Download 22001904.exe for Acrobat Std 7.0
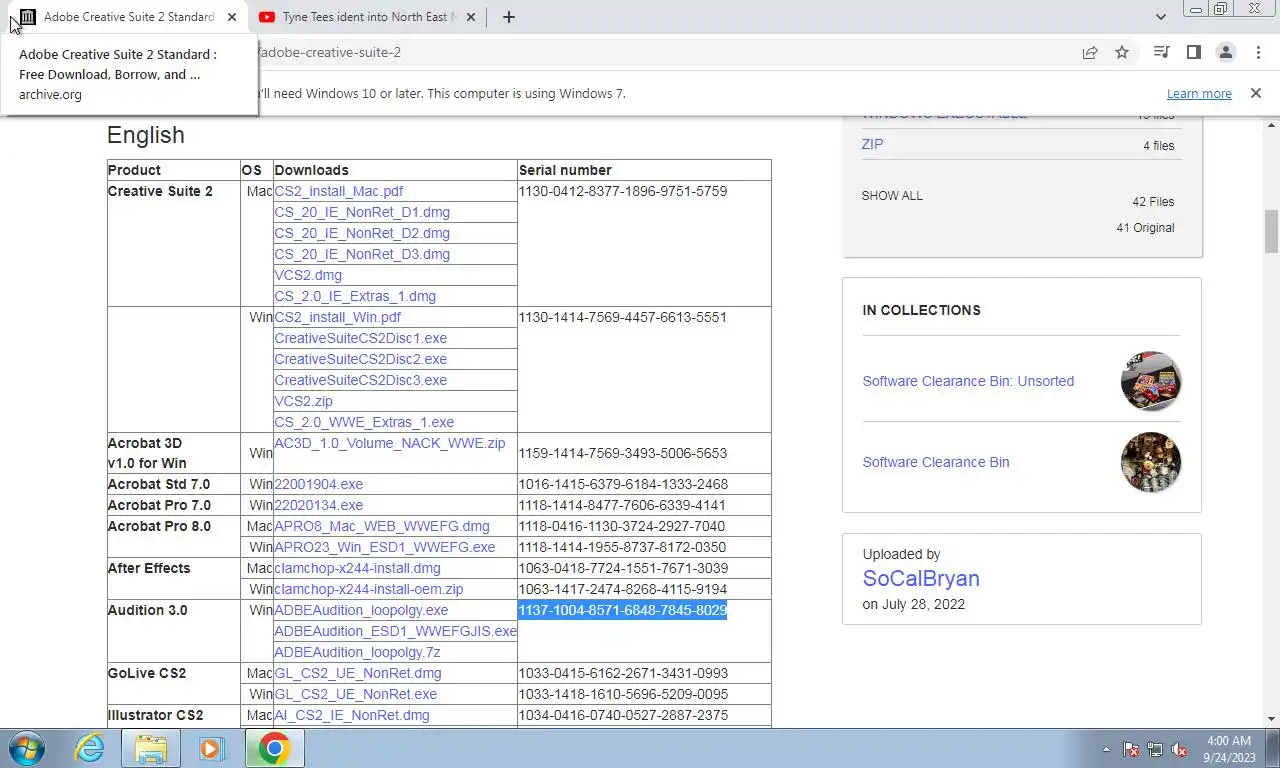 click(x=319, y=484)
